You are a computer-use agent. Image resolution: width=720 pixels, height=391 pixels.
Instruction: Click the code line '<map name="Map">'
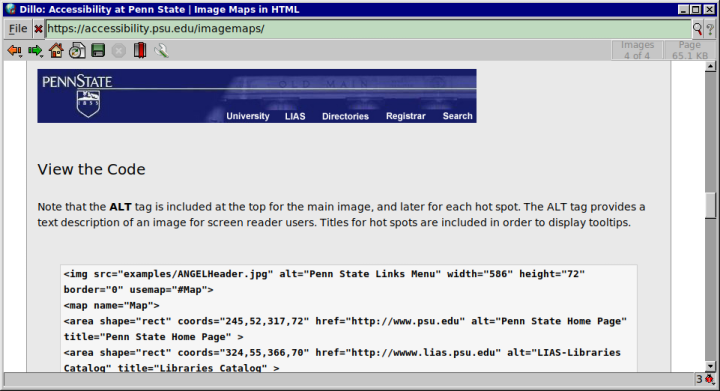[x=112, y=306]
